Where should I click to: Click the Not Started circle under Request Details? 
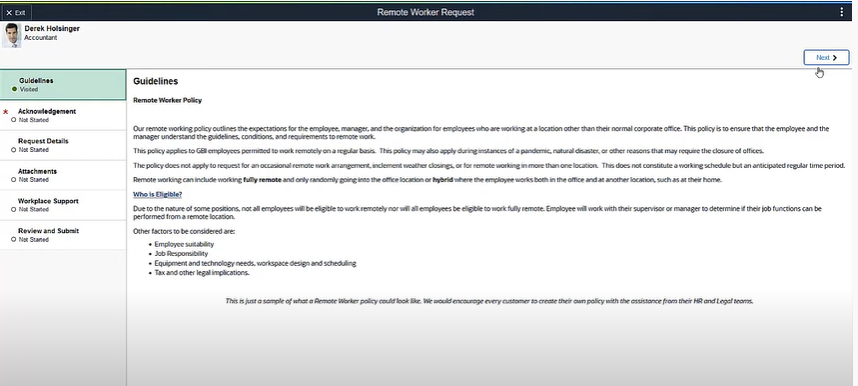point(14,149)
